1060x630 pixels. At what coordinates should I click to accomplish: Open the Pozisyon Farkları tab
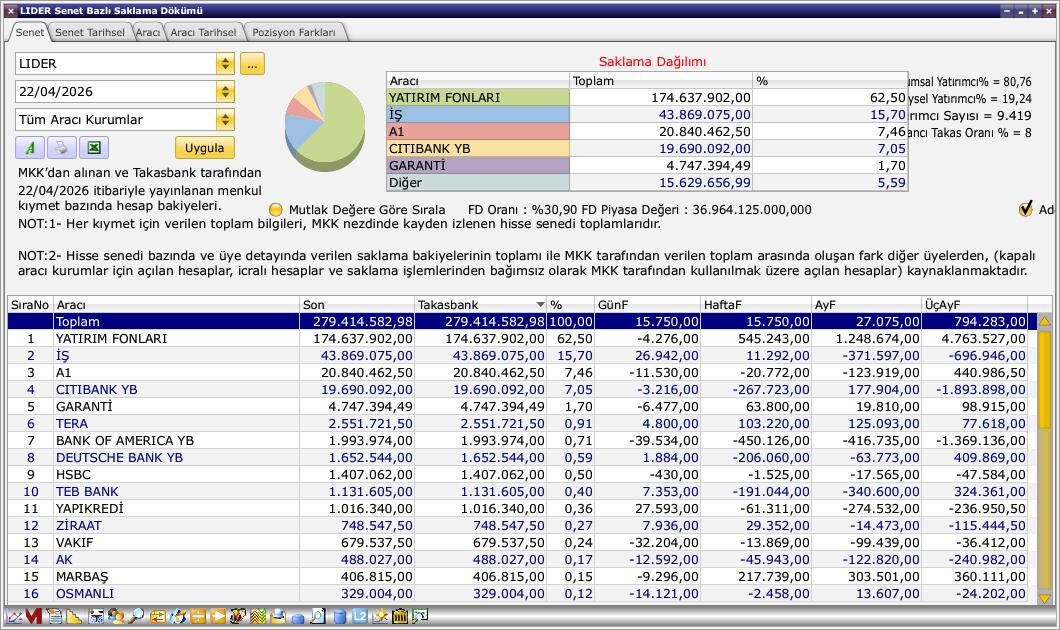(295, 32)
